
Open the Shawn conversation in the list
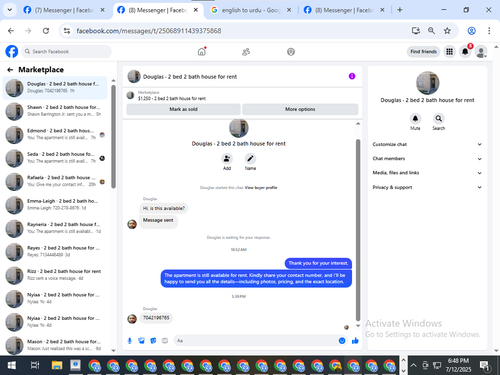pos(55,111)
